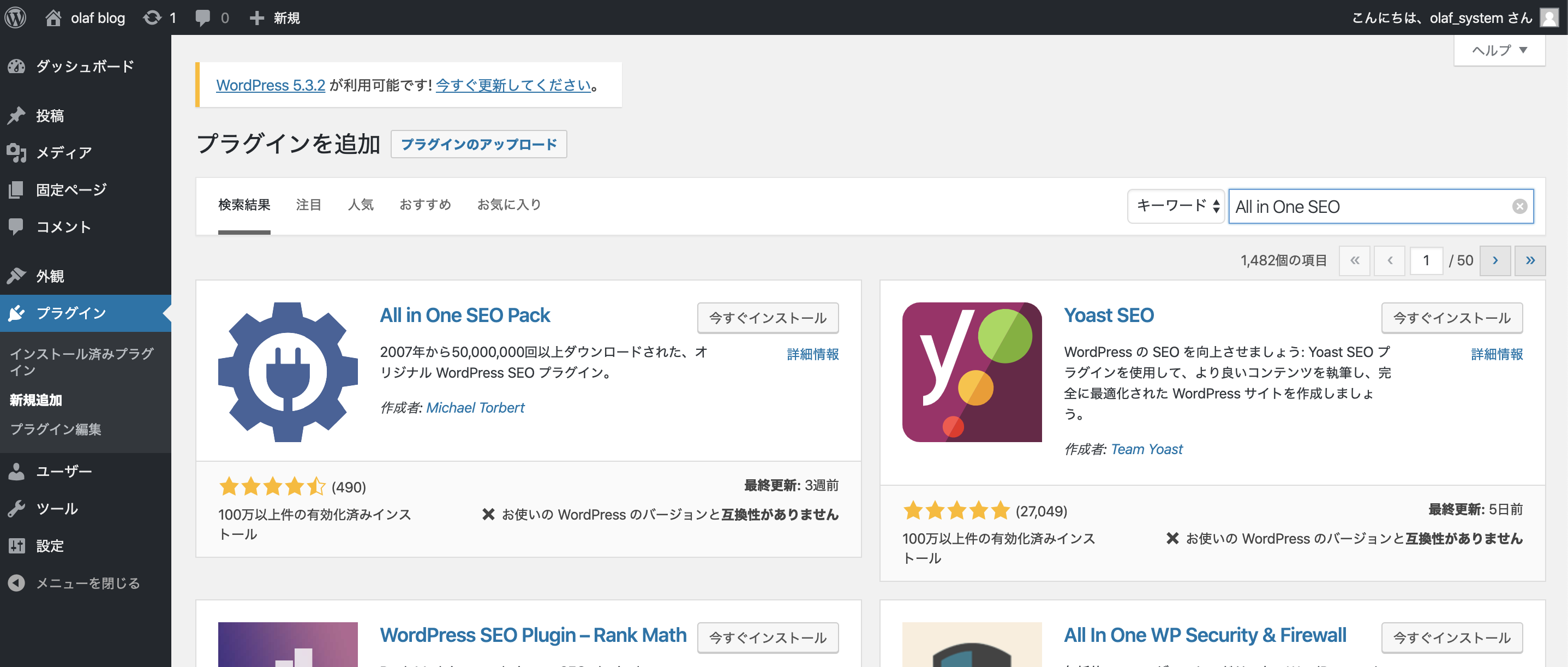The image size is (1568, 667).
Task: Switch to the おすすめ tab
Action: point(425,205)
